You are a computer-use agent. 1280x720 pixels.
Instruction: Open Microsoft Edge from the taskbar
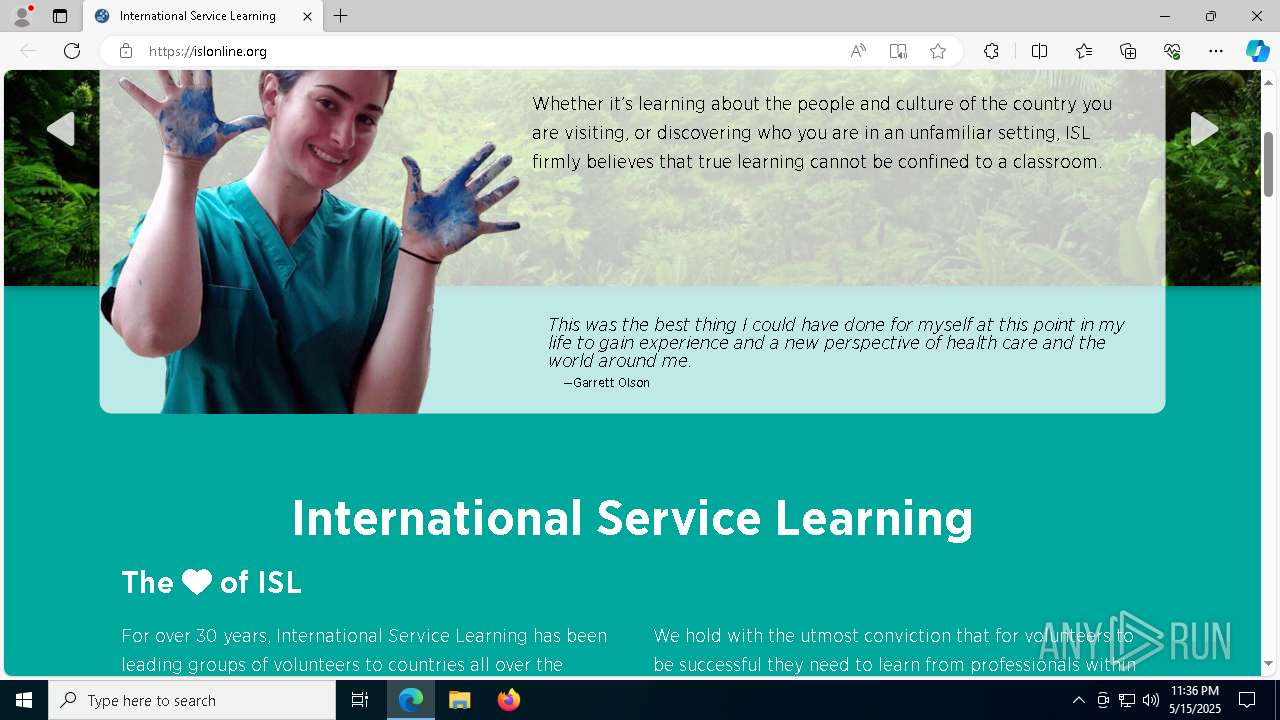pyautogui.click(x=411, y=700)
